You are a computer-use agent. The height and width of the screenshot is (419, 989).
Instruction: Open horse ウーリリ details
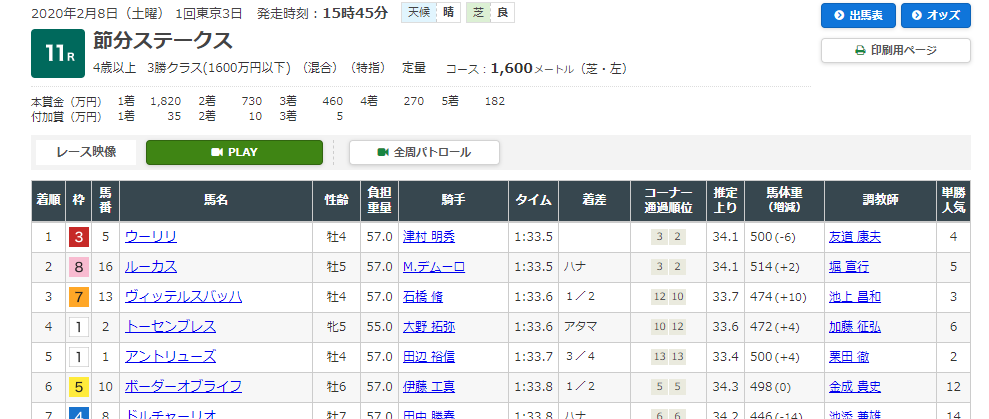pos(151,237)
